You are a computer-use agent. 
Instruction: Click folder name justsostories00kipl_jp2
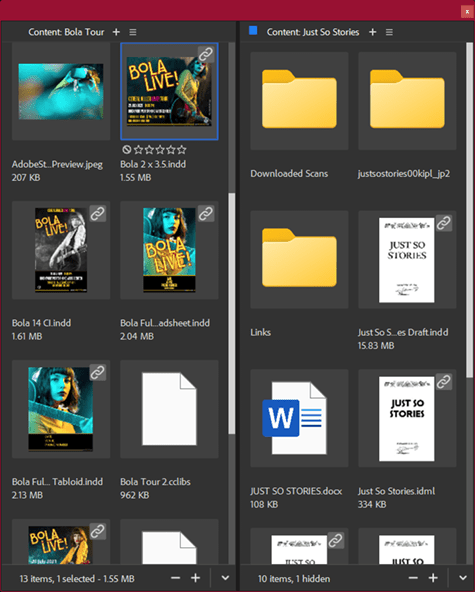[404, 174]
